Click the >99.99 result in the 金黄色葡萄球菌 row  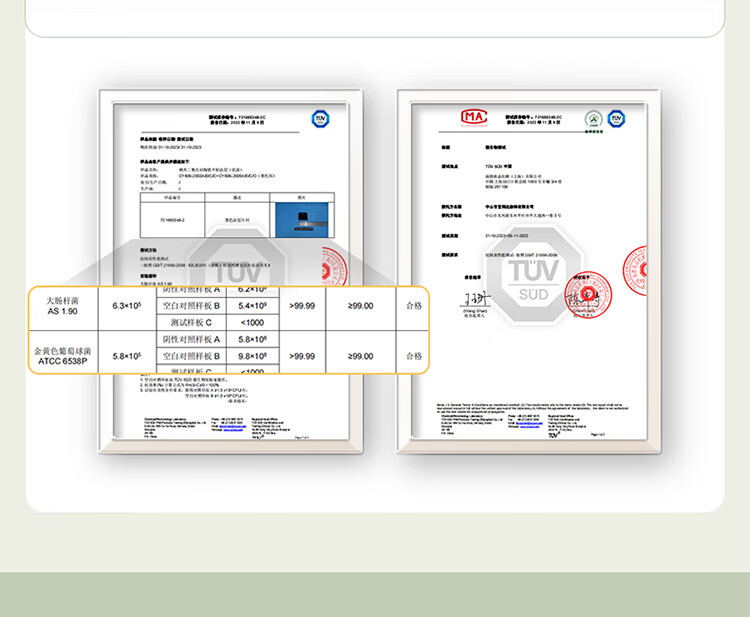[302, 356]
